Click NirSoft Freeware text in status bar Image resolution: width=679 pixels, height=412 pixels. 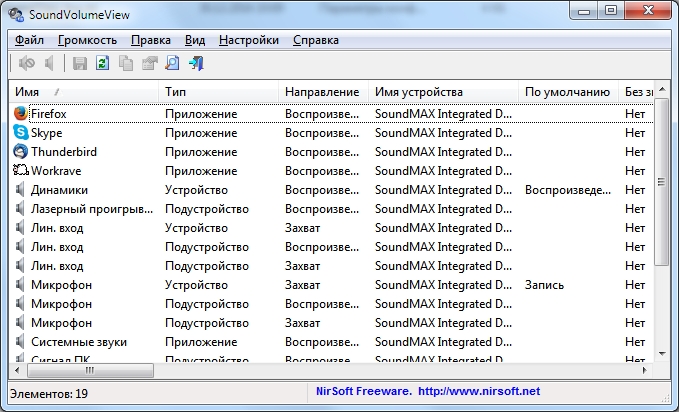pyautogui.click(x=364, y=391)
